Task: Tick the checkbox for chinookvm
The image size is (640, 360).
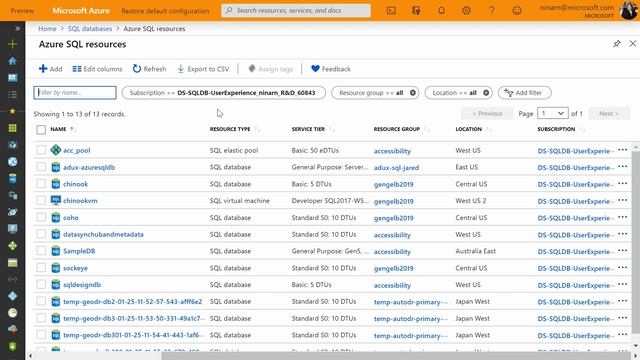Action: click(41, 200)
